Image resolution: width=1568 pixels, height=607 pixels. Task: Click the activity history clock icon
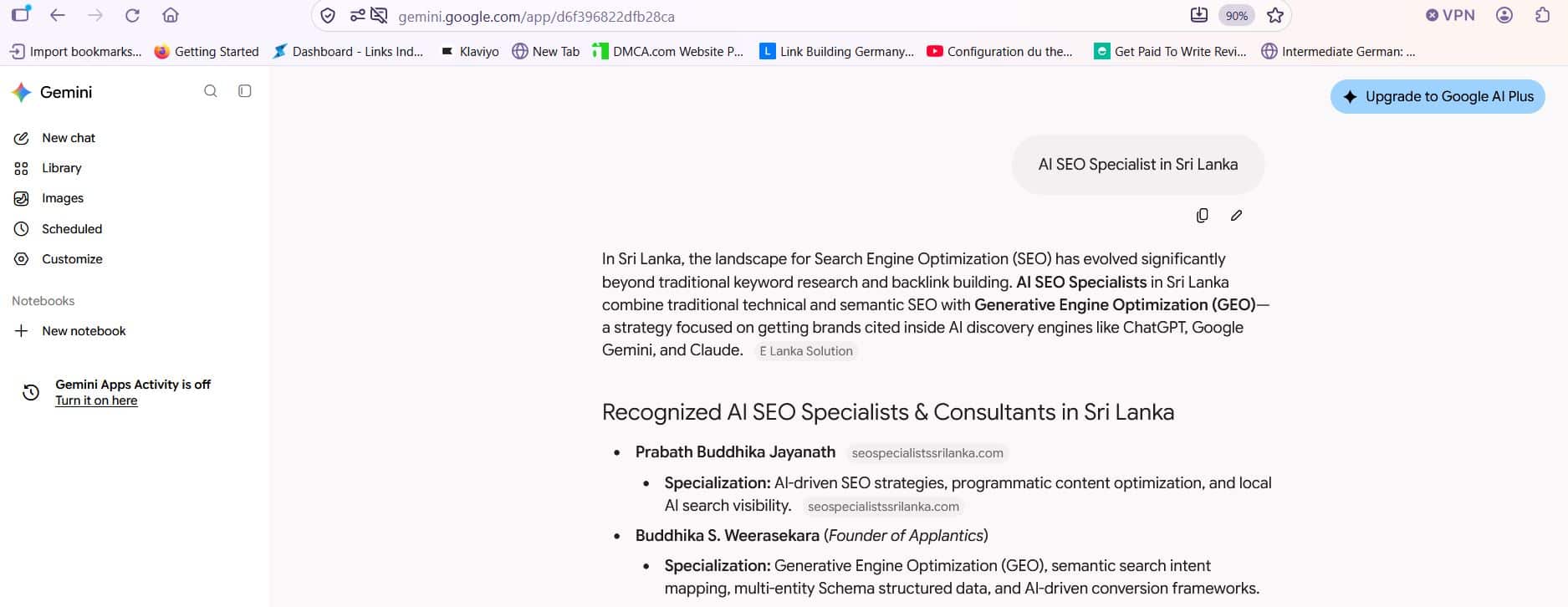point(31,392)
